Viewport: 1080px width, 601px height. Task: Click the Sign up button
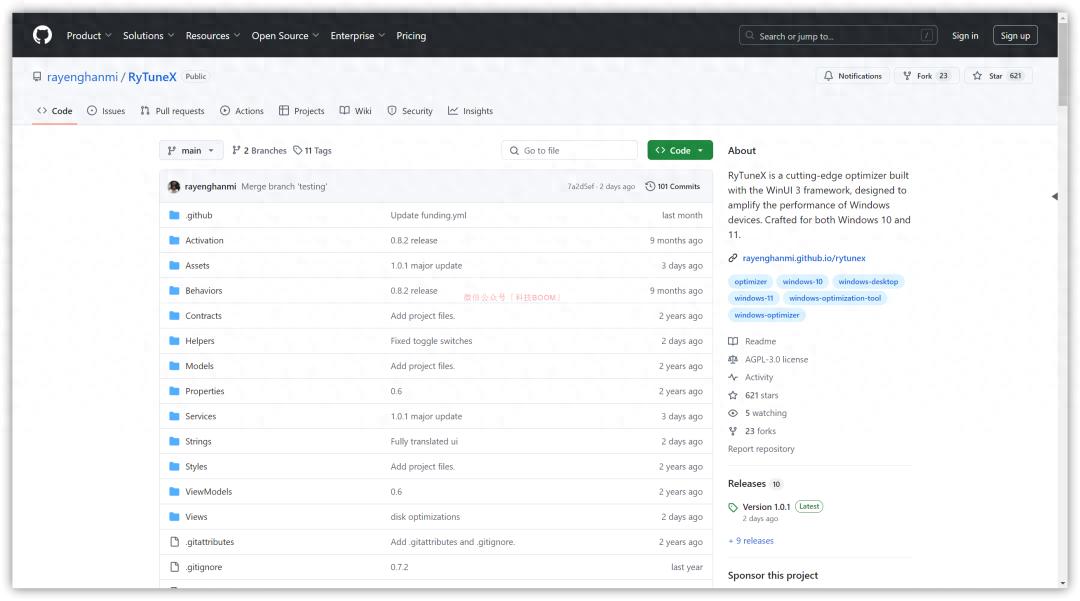(1015, 36)
